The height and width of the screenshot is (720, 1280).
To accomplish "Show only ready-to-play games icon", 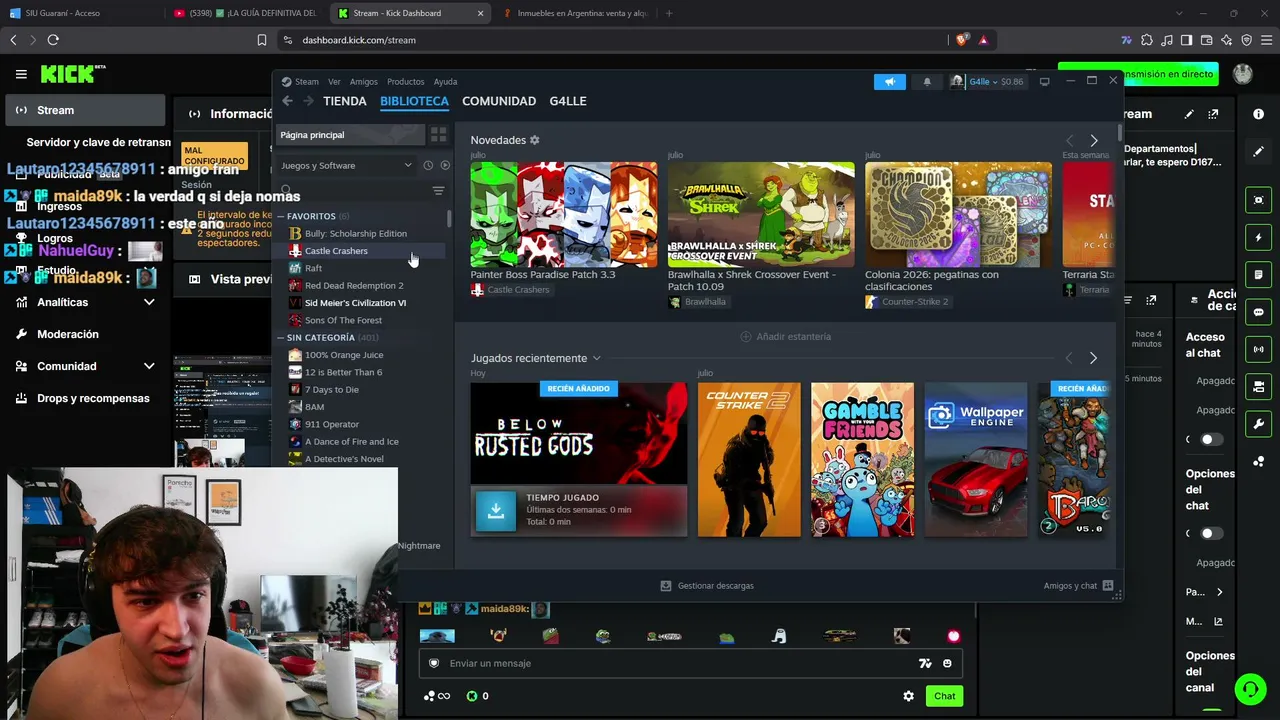I will [445, 165].
